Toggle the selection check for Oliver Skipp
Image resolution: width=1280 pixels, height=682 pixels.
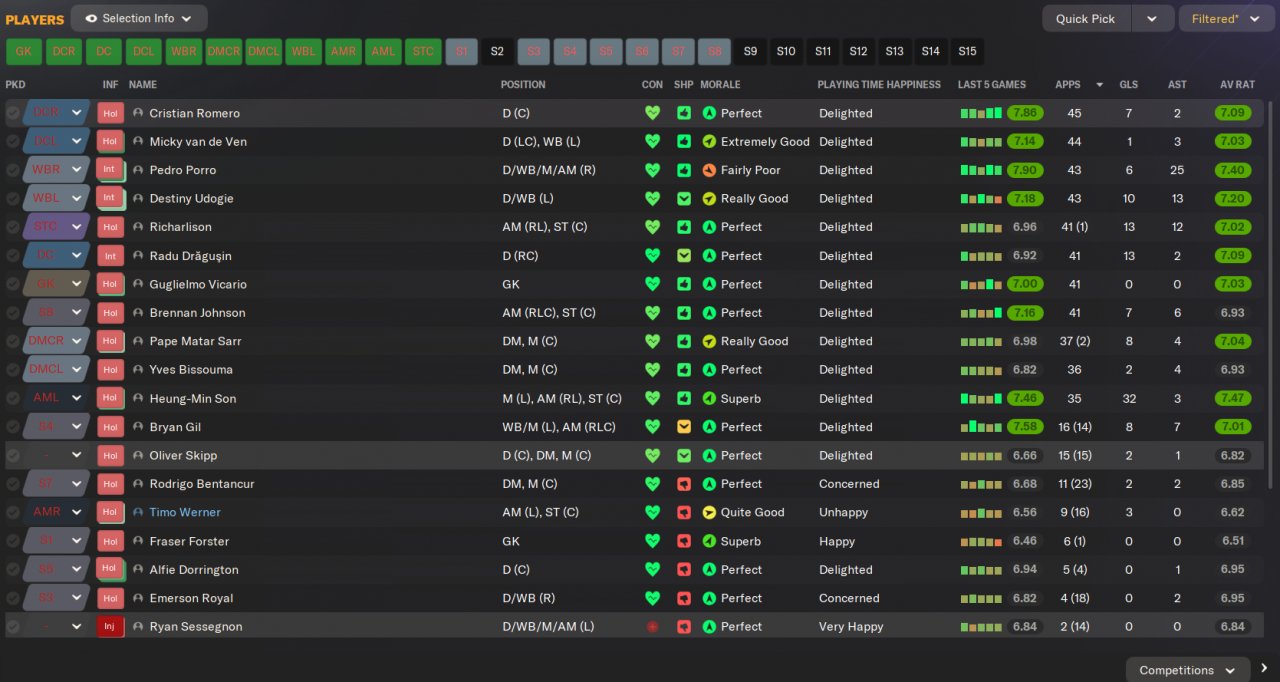click(x=13, y=455)
